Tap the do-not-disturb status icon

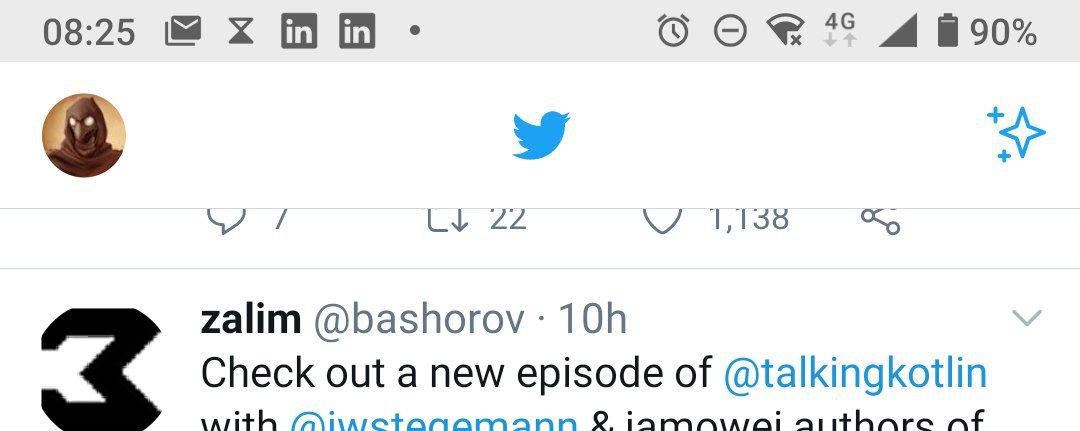(730, 32)
